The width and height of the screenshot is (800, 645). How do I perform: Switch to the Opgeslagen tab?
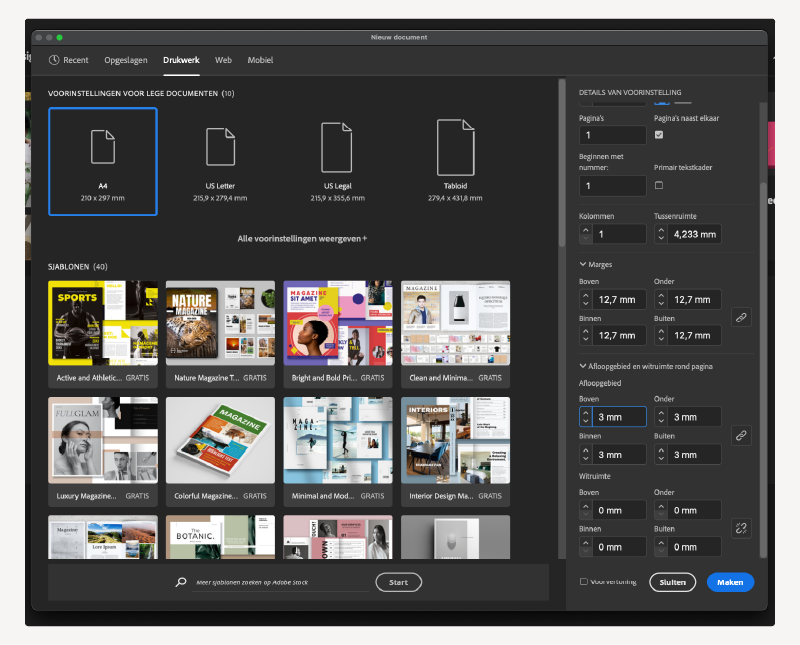tap(126, 60)
